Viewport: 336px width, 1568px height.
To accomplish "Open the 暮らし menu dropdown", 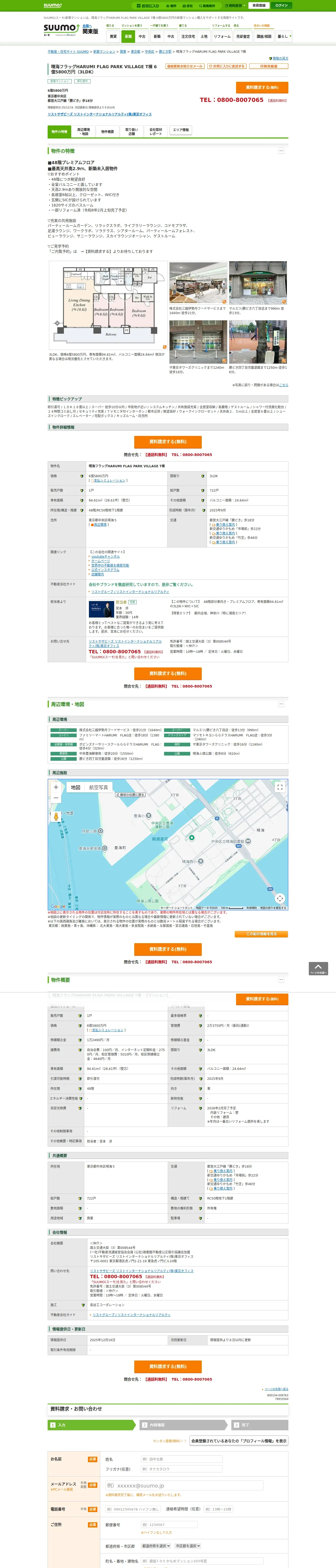I will click(x=284, y=37).
